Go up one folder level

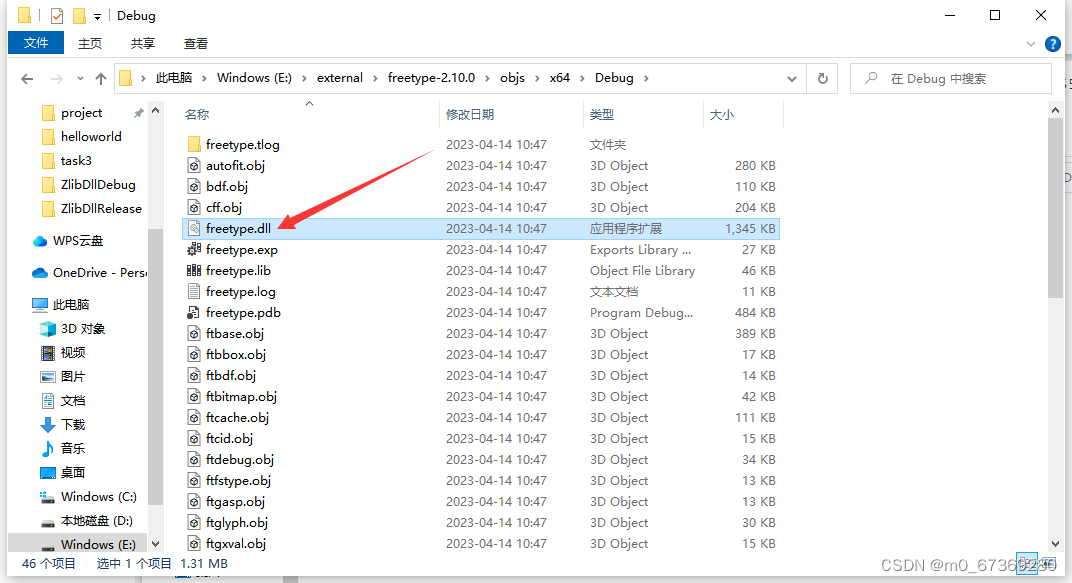point(101,79)
